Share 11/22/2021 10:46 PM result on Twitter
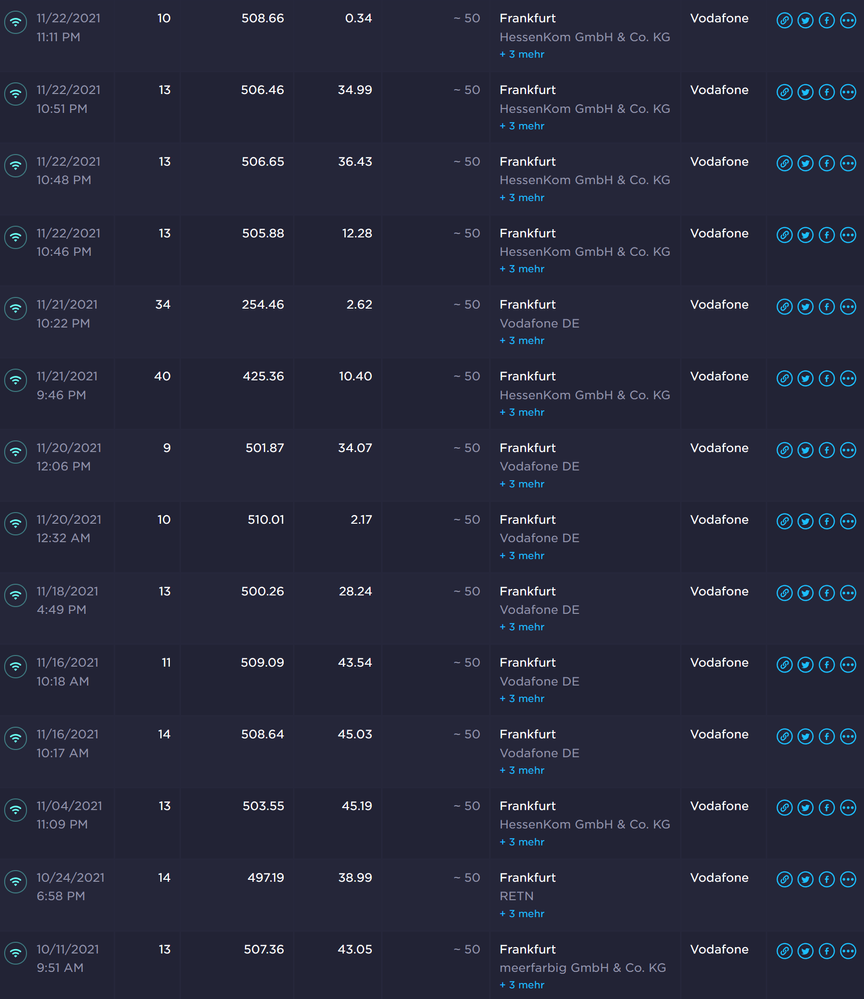Image resolution: width=864 pixels, height=999 pixels. (805, 235)
